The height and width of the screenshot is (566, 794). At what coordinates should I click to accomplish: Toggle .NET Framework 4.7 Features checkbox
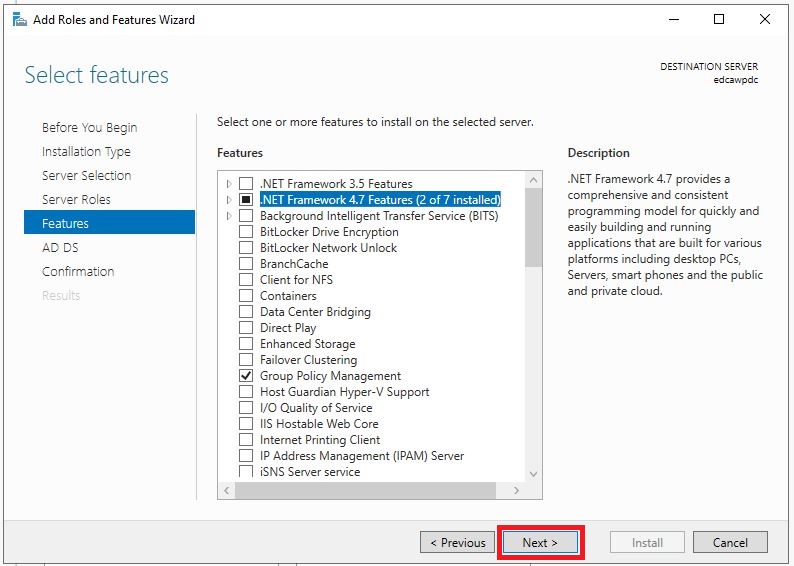point(246,199)
